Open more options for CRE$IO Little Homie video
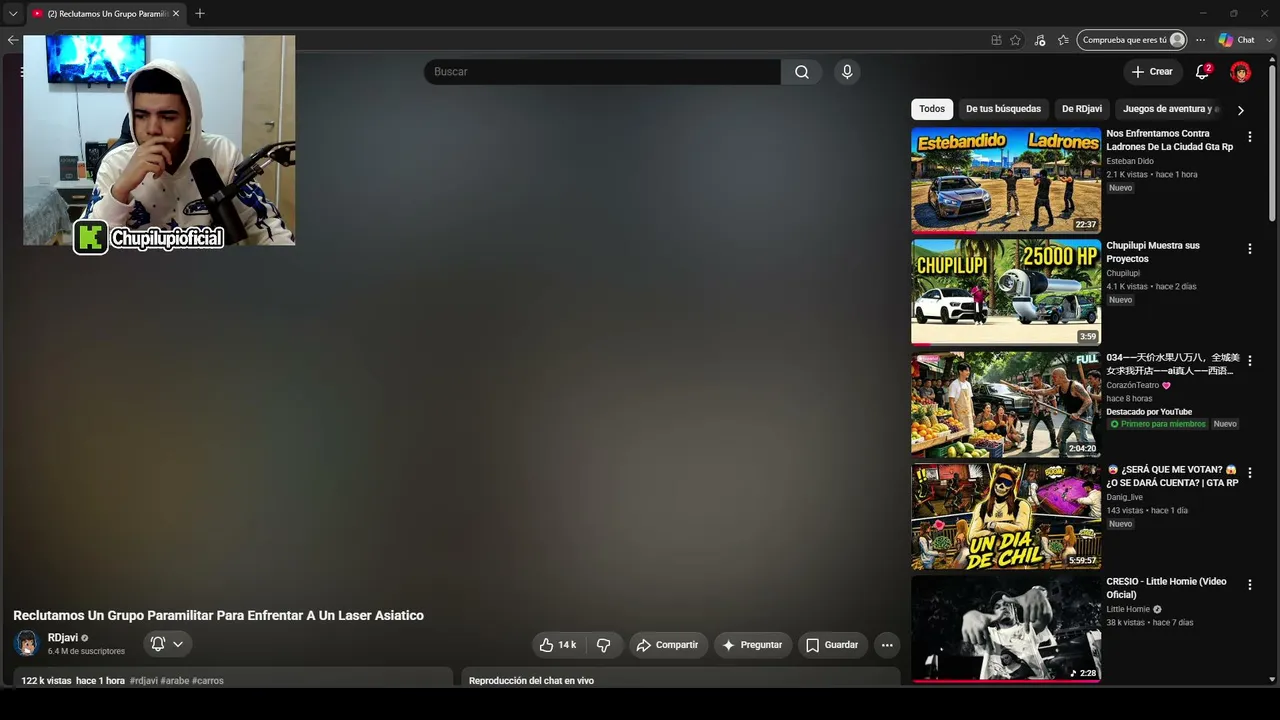Viewport: 1280px width, 720px height. click(1249, 585)
